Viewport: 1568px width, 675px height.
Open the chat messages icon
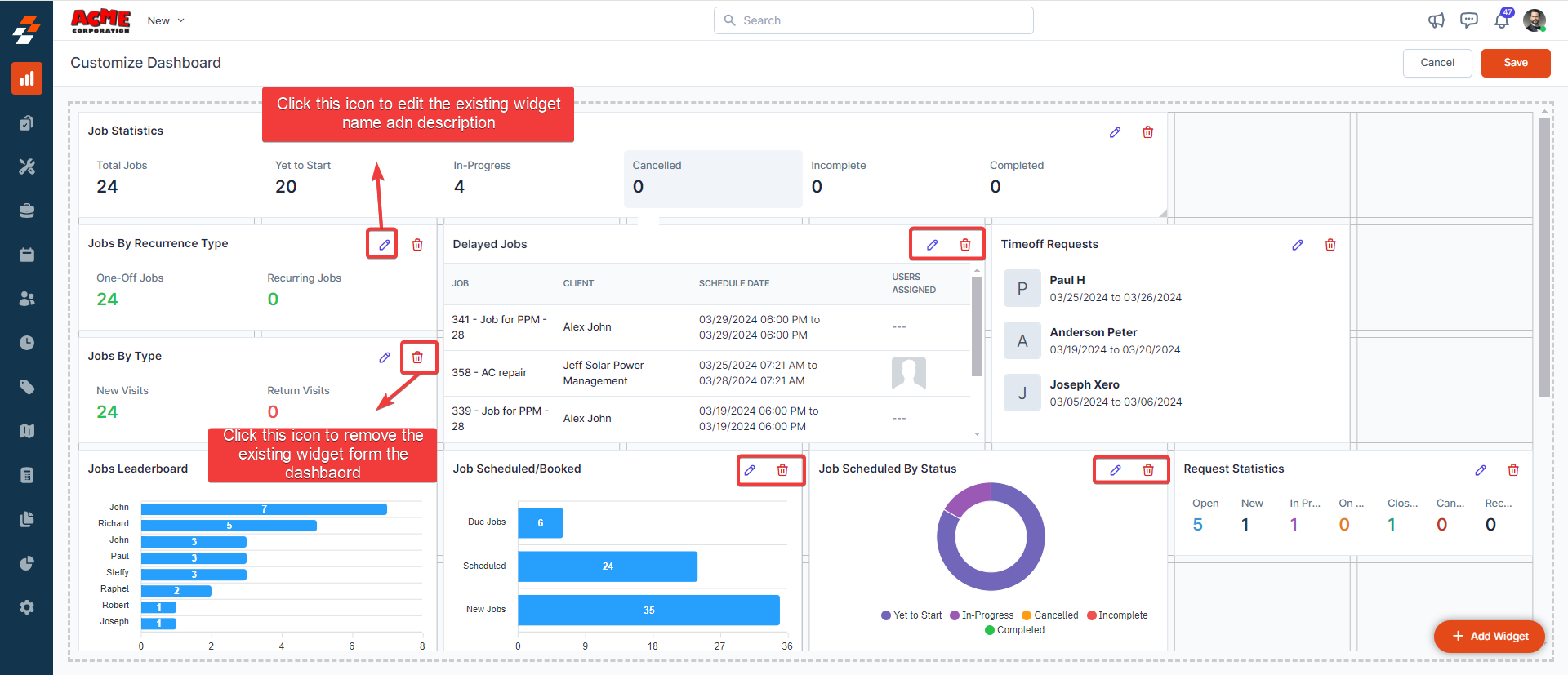click(1468, 20)
